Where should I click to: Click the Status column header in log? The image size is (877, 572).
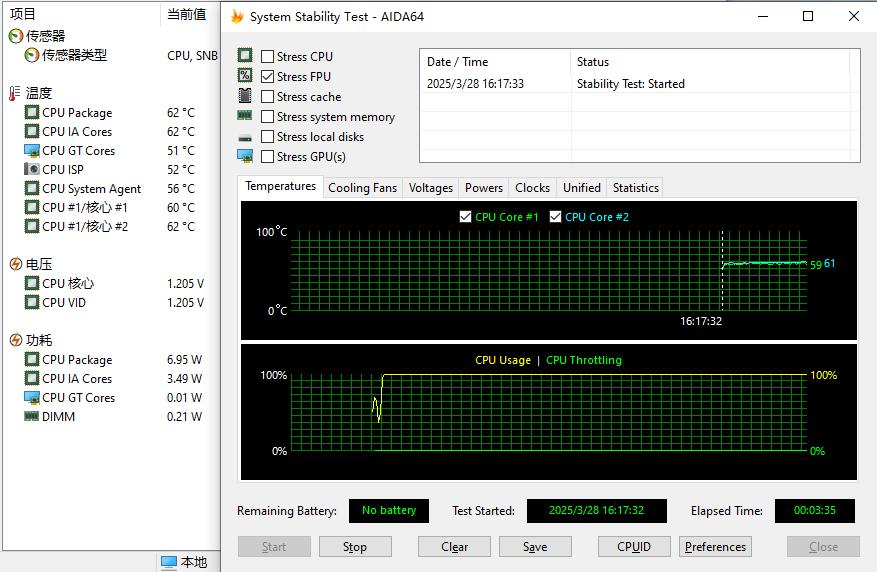710,62
